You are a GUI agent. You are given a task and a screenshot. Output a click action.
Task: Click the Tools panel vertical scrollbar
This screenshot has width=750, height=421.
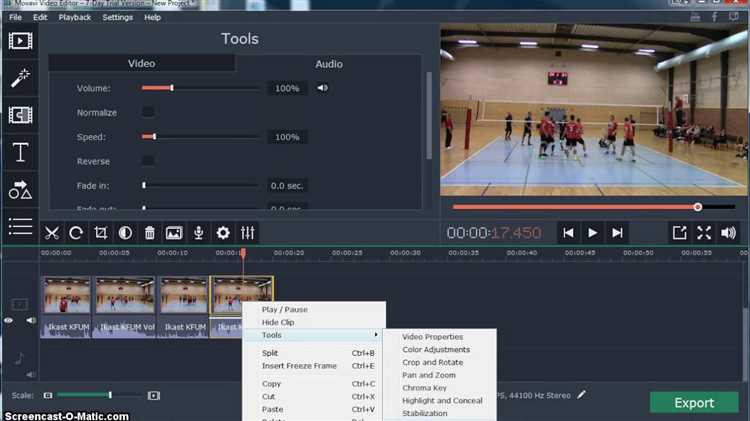pos(429,116)
